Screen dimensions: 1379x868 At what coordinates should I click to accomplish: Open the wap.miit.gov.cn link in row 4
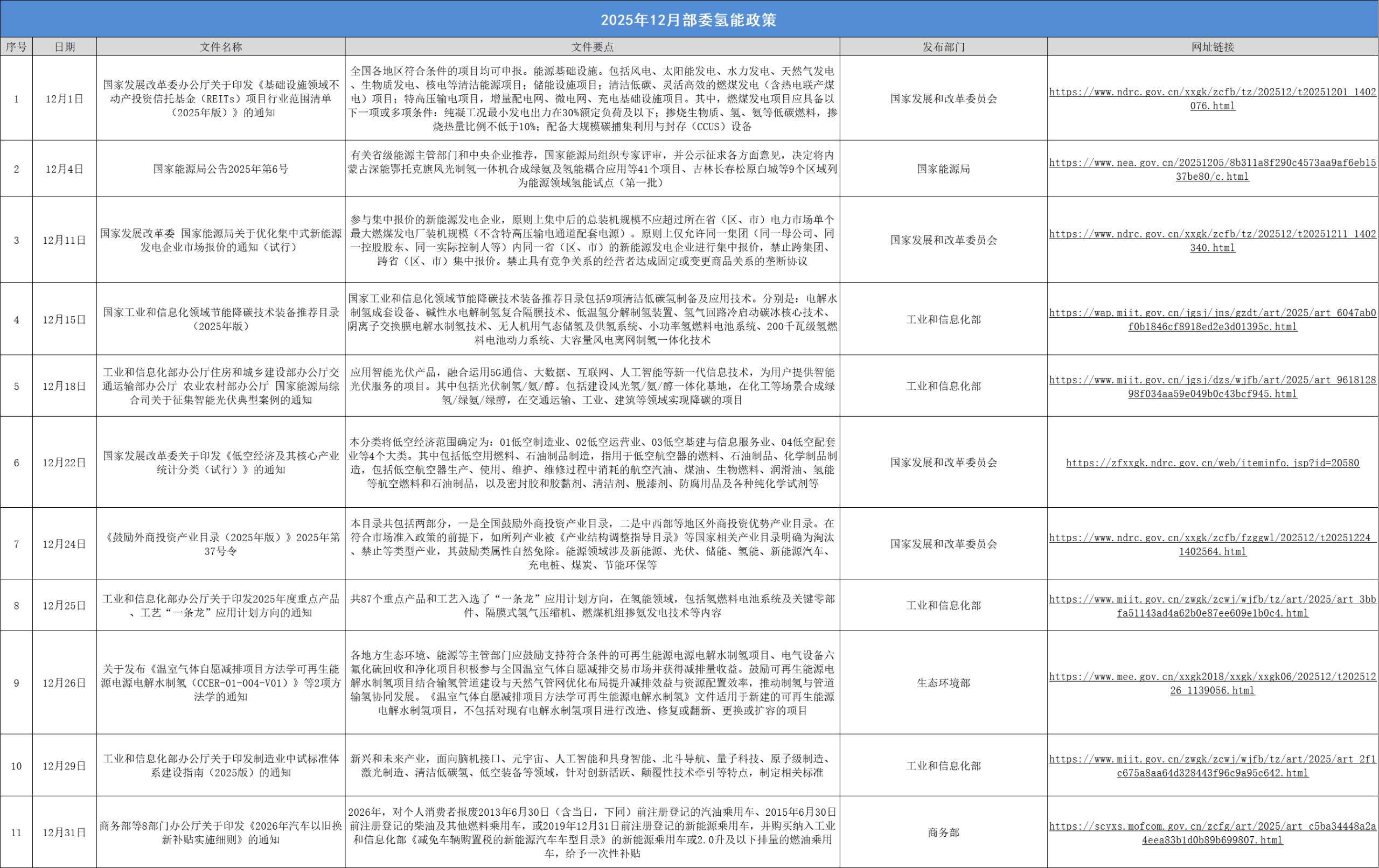coord(1213,319)
